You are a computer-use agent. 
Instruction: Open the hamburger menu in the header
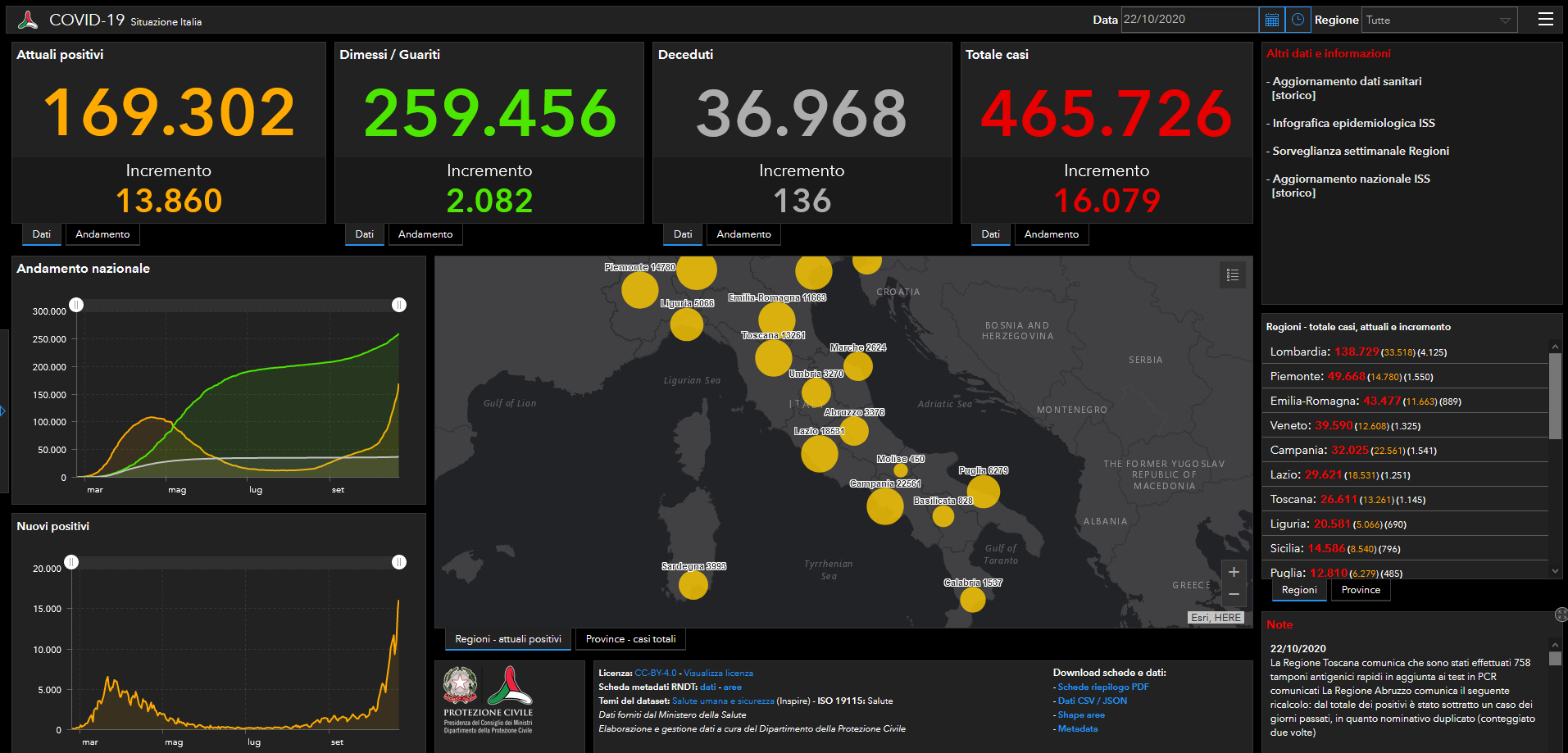click(1545, 19)
